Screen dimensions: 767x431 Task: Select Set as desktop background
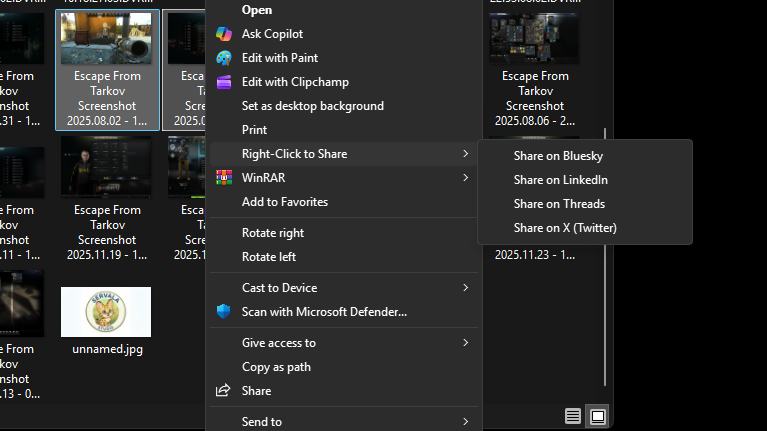coord(344,106)
